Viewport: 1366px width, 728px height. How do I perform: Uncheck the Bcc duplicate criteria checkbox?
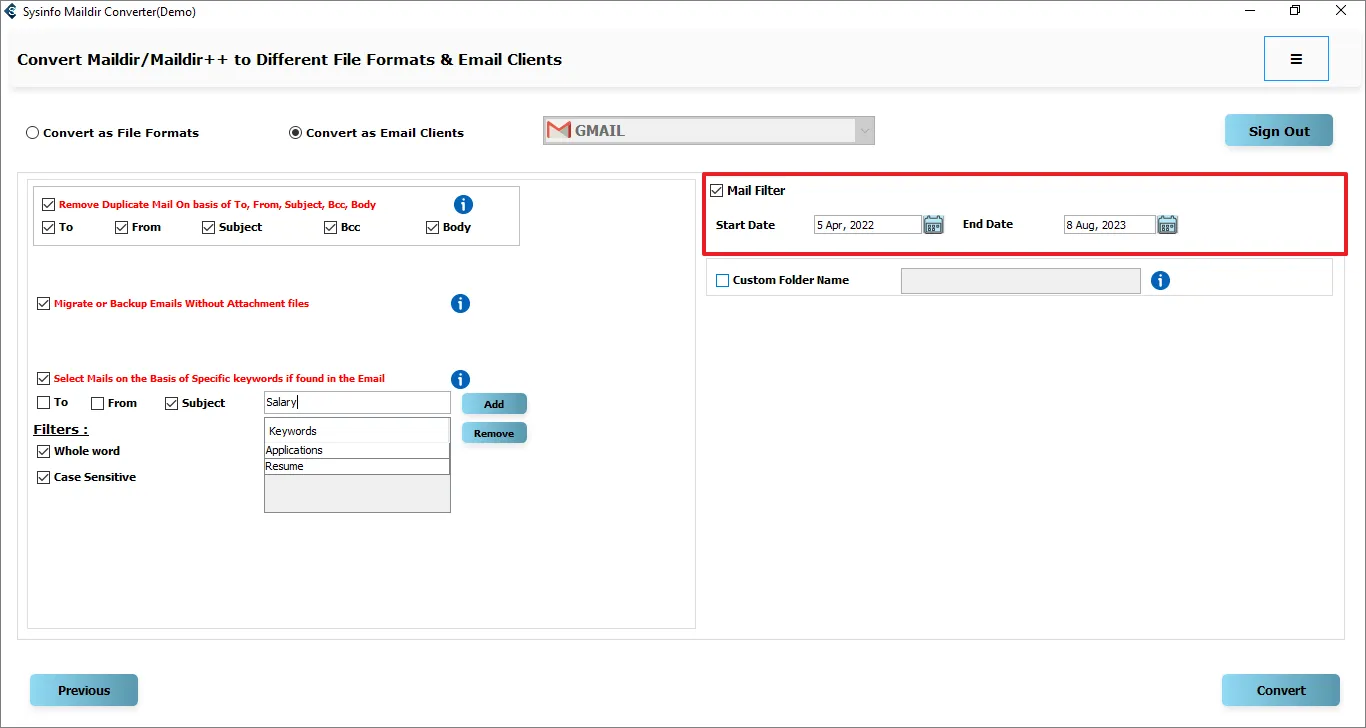tap(331, 228)
